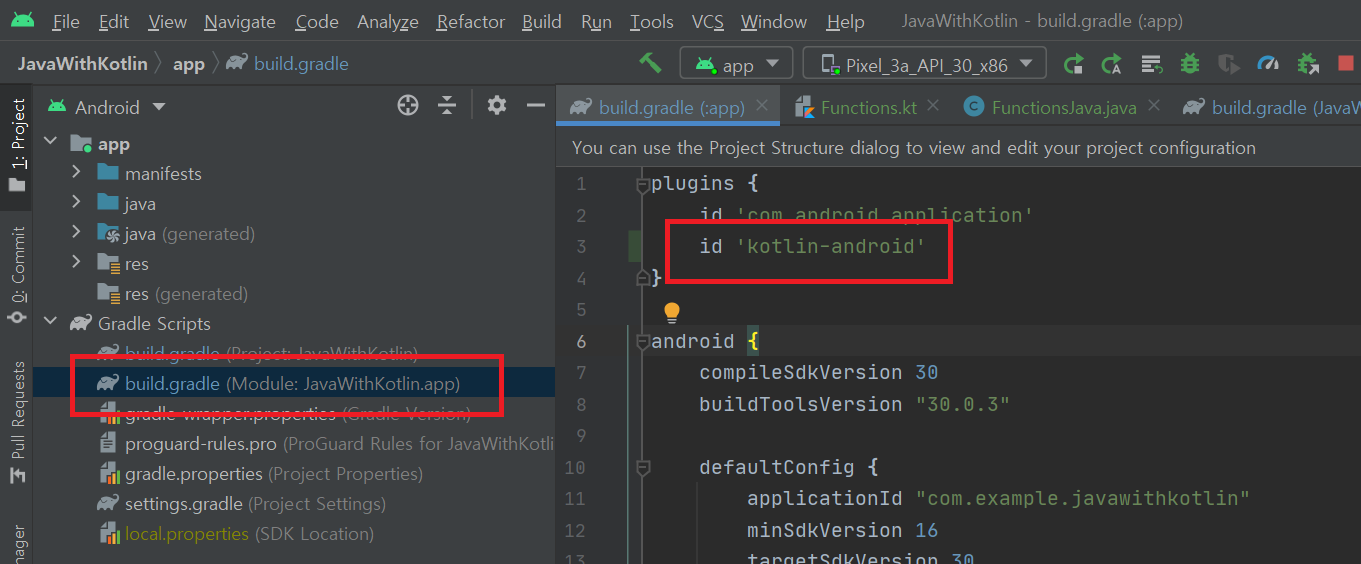Open the Refactor menu

point(472,21)
